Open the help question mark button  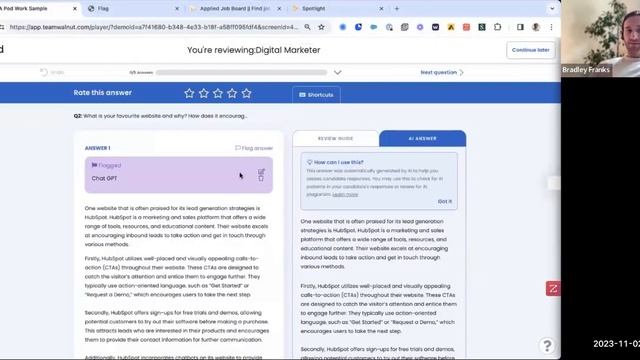tap(547, 345)
